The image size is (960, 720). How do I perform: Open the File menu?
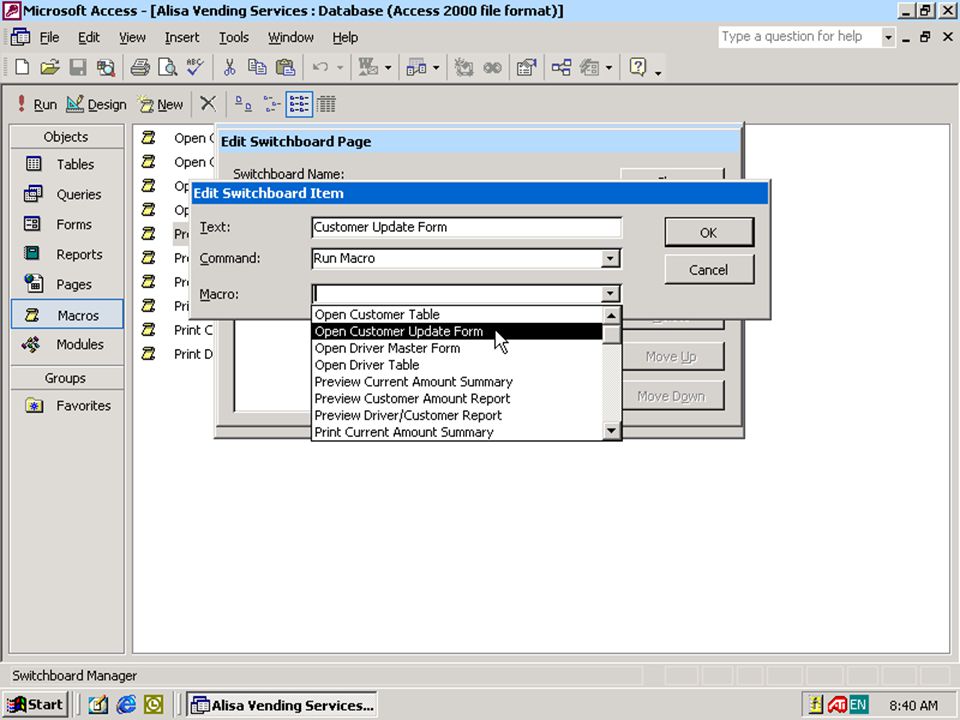coord(49,37)
